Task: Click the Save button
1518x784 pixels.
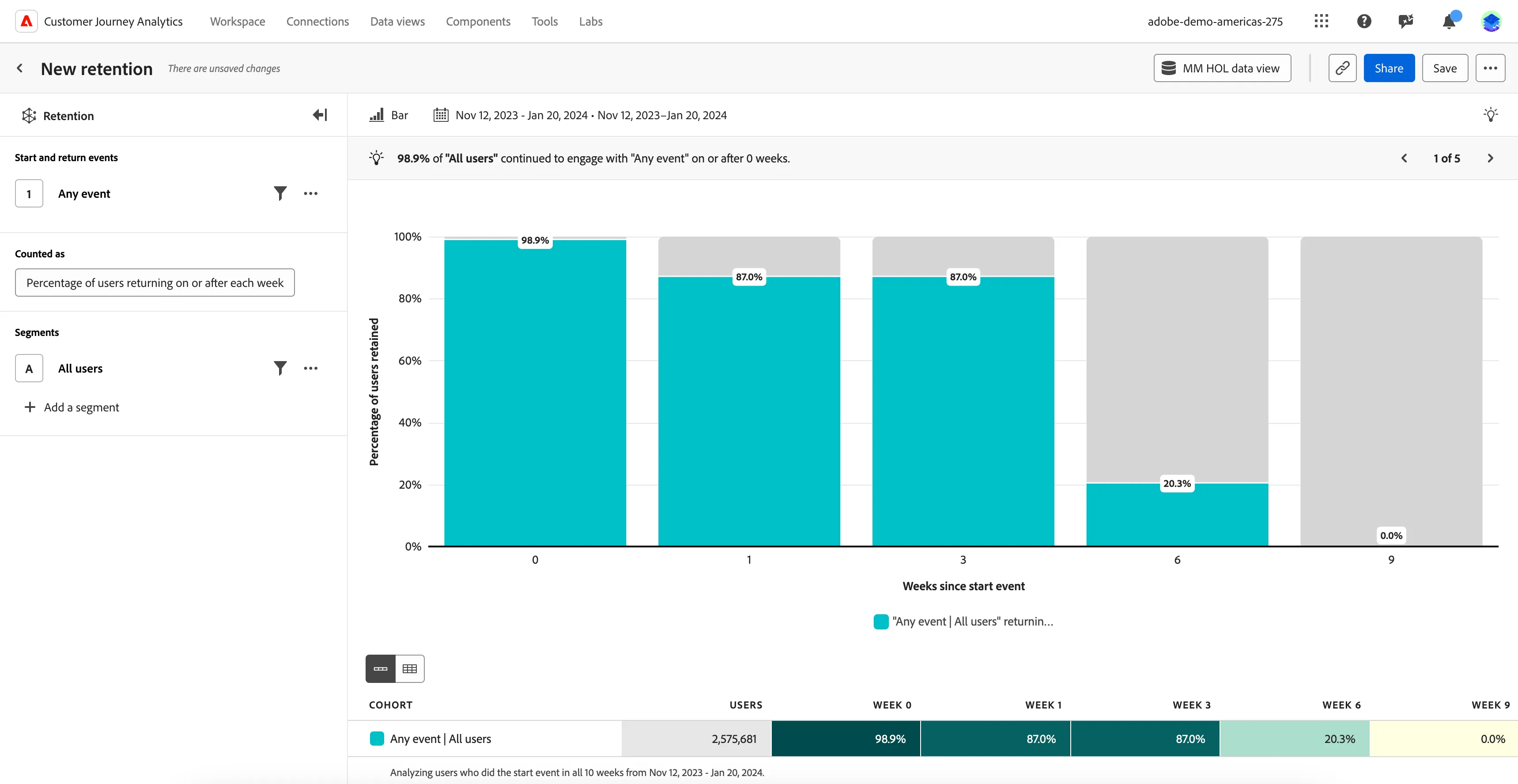Action: [1444, 68]
